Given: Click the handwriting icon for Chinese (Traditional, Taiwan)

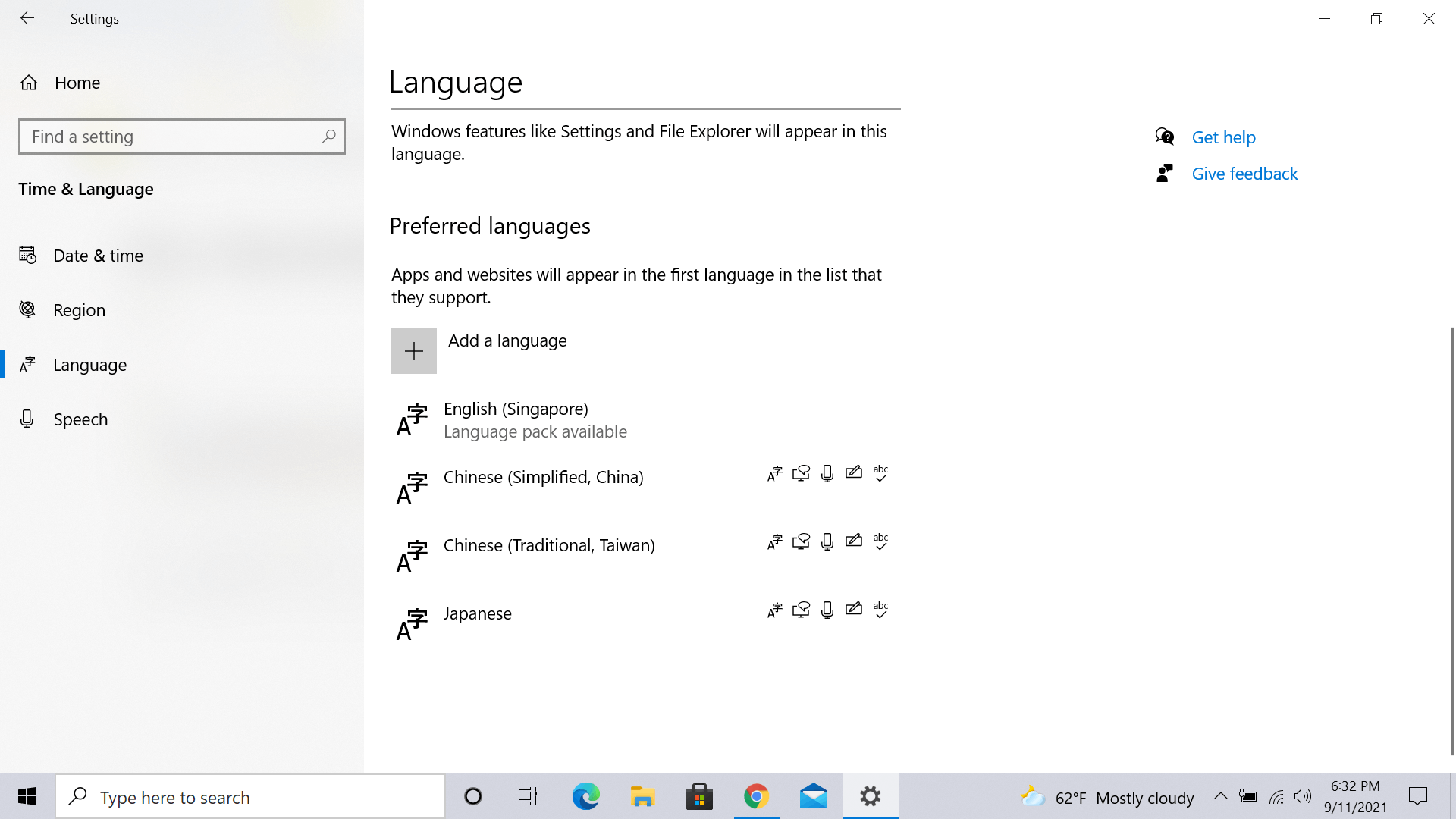Looking at the screenshot, I should click(854, 541).
